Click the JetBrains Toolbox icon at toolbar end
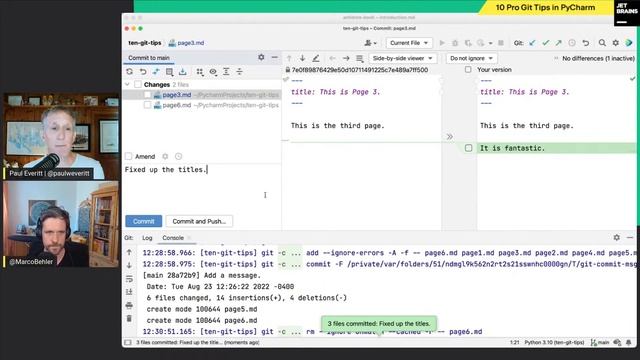This screenshot has height=360, width=640. tap(629, 43)
